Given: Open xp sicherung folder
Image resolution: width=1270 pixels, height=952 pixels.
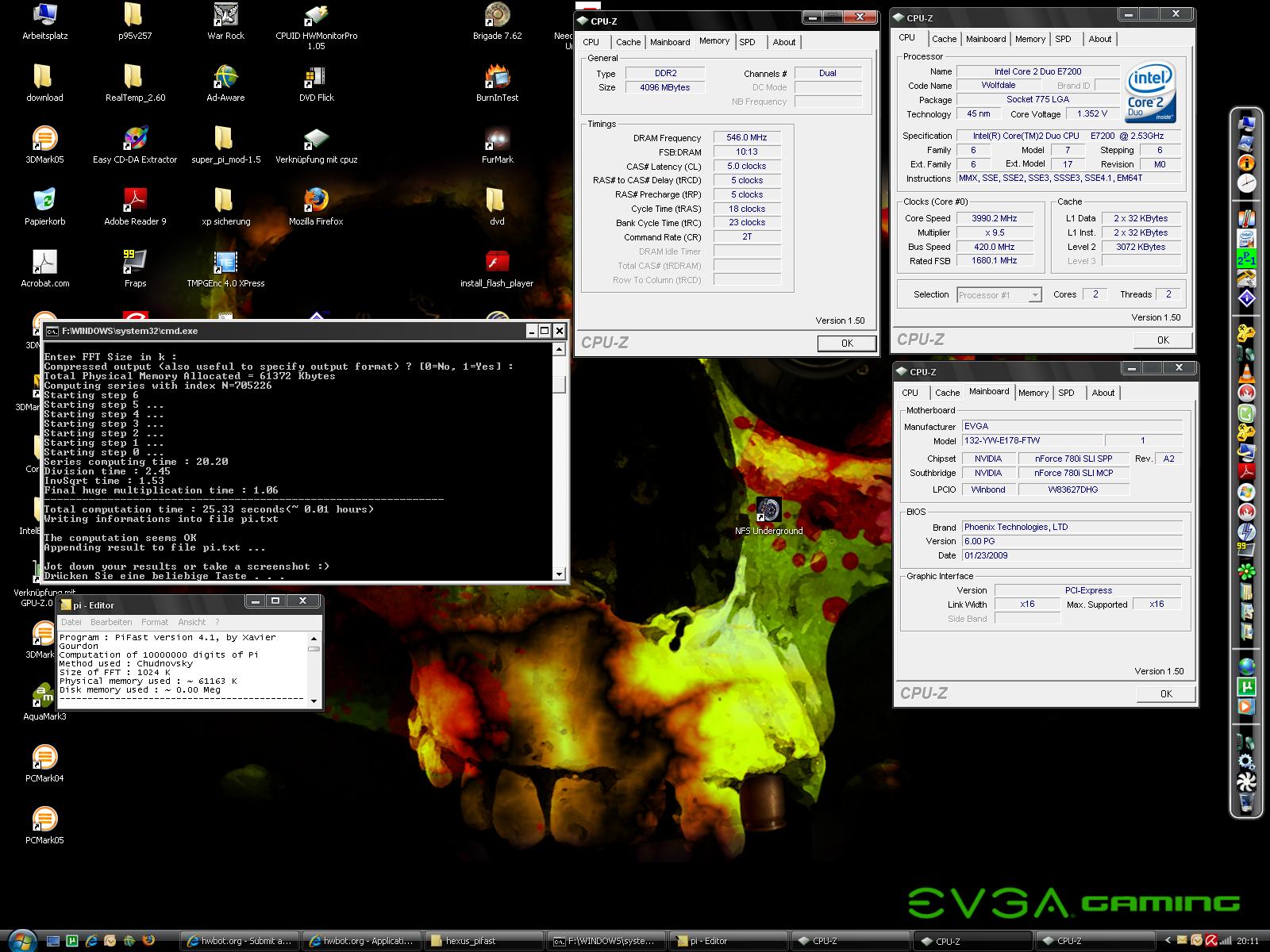Looking at the screenshot, I should pos(225,207).
